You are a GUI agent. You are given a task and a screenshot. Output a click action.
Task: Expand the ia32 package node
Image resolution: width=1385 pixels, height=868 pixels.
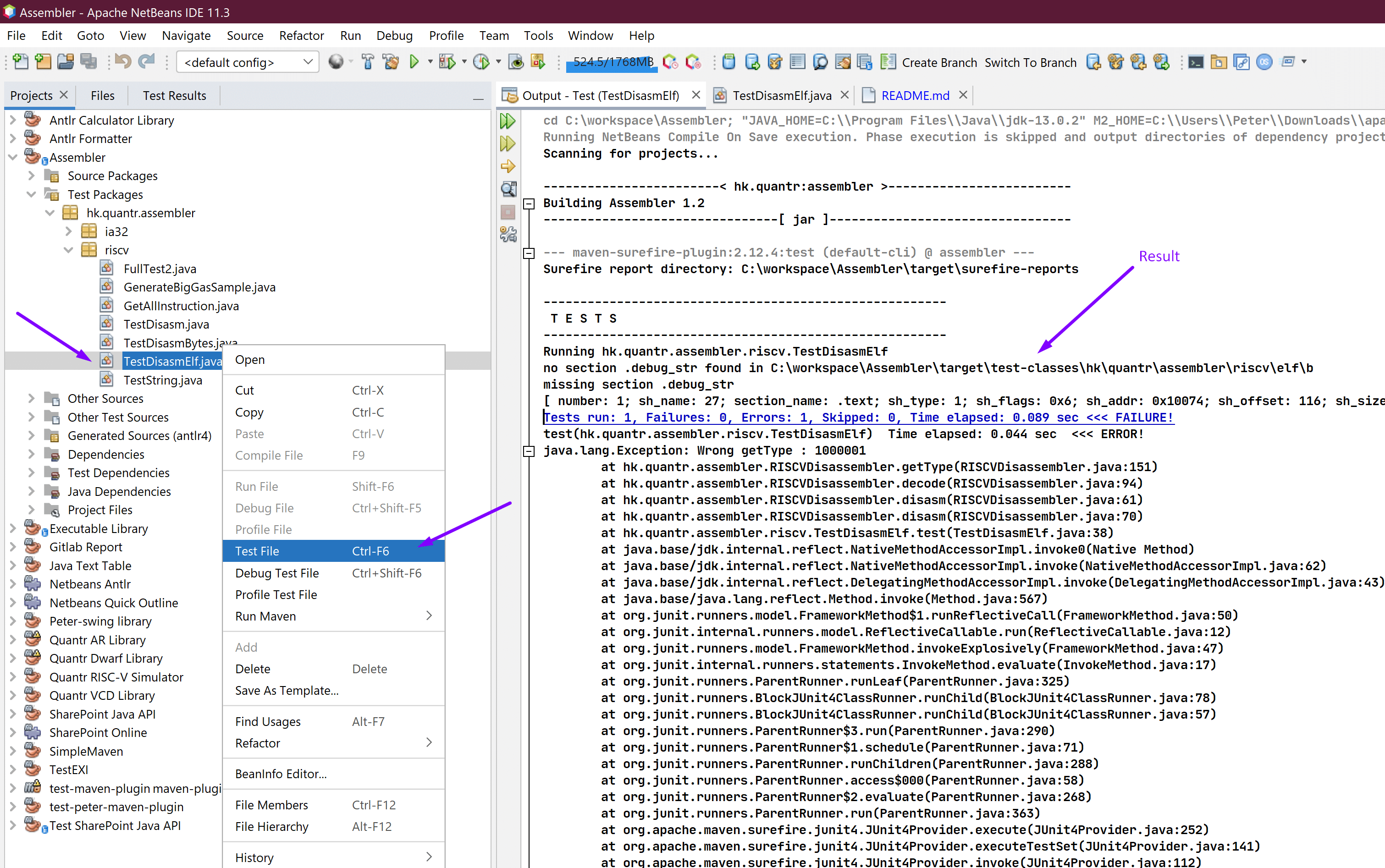pos(69,231)
